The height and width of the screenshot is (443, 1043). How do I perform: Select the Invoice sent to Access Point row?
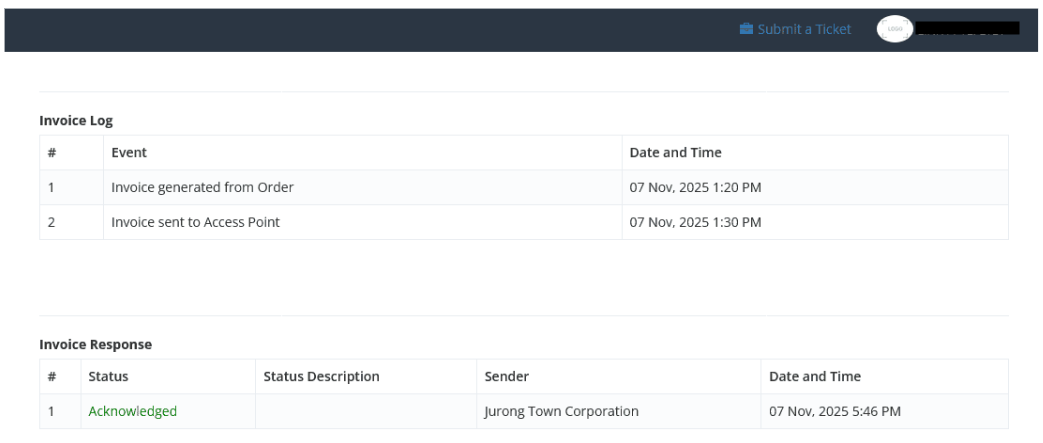[x=195, y=222]
